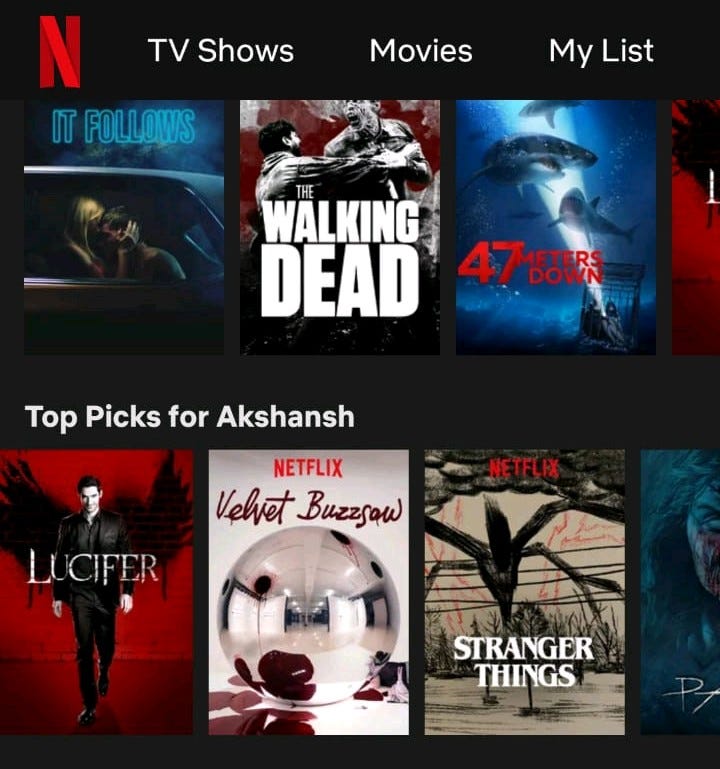Tap the Netflix N logo
Viewport: 720px width, 769px height.
pyautogui.click(x=60, y=51)
